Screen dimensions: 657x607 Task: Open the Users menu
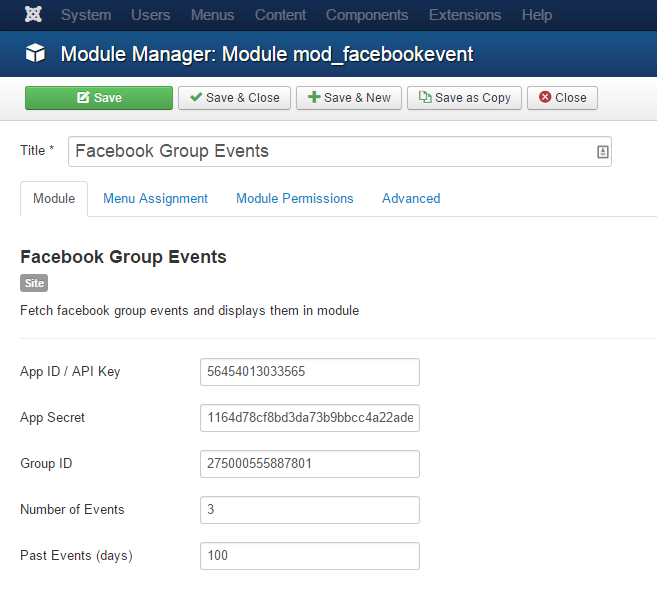[150, 15]
